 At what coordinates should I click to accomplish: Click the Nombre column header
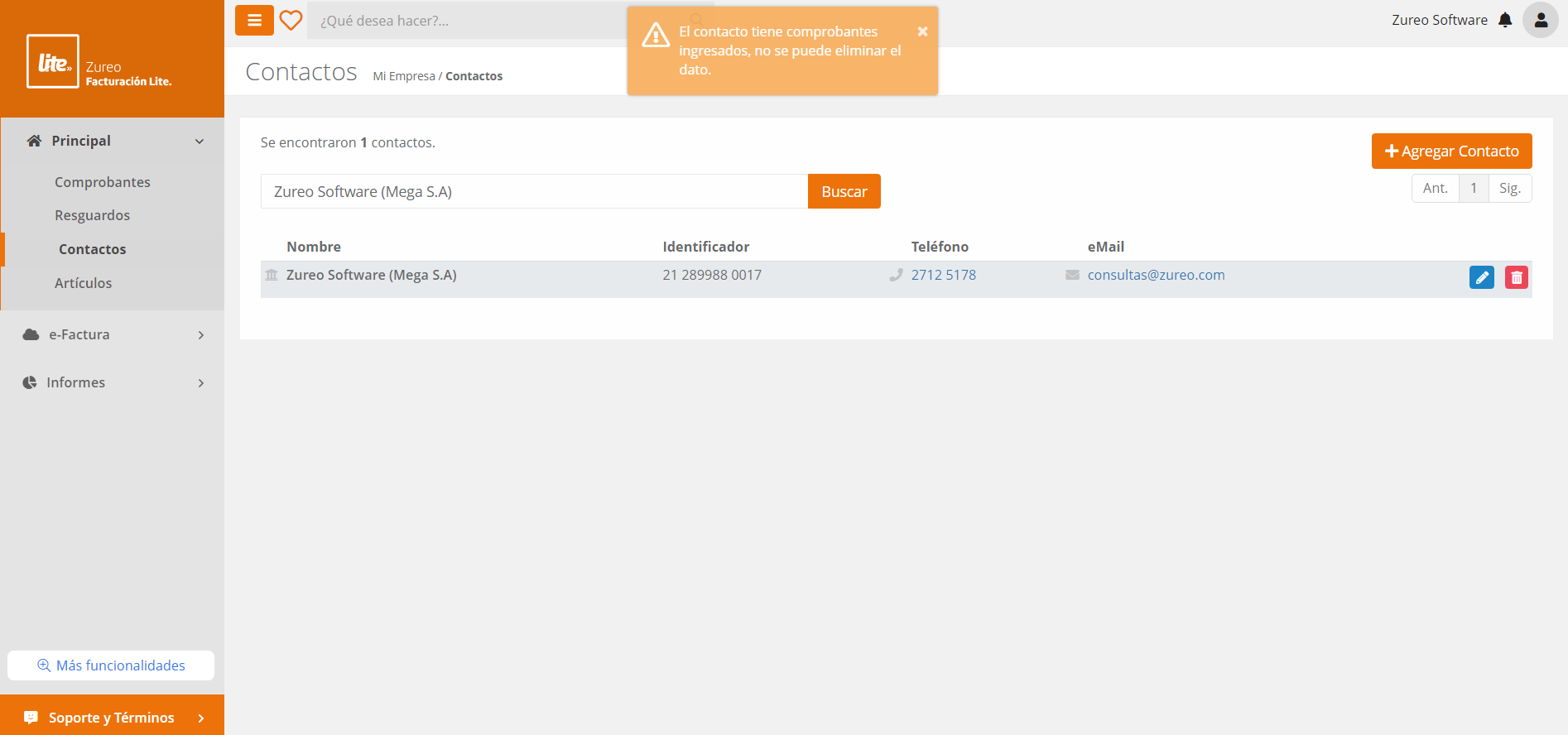[314, 247]
